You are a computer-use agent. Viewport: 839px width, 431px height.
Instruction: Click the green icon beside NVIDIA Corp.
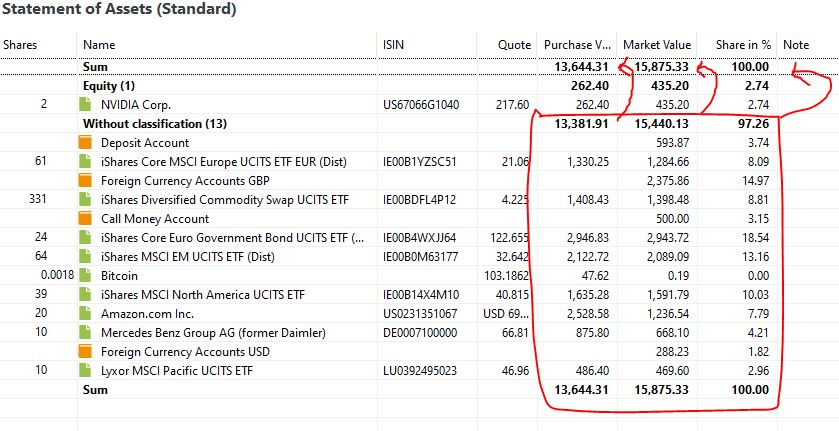(86, 104)
